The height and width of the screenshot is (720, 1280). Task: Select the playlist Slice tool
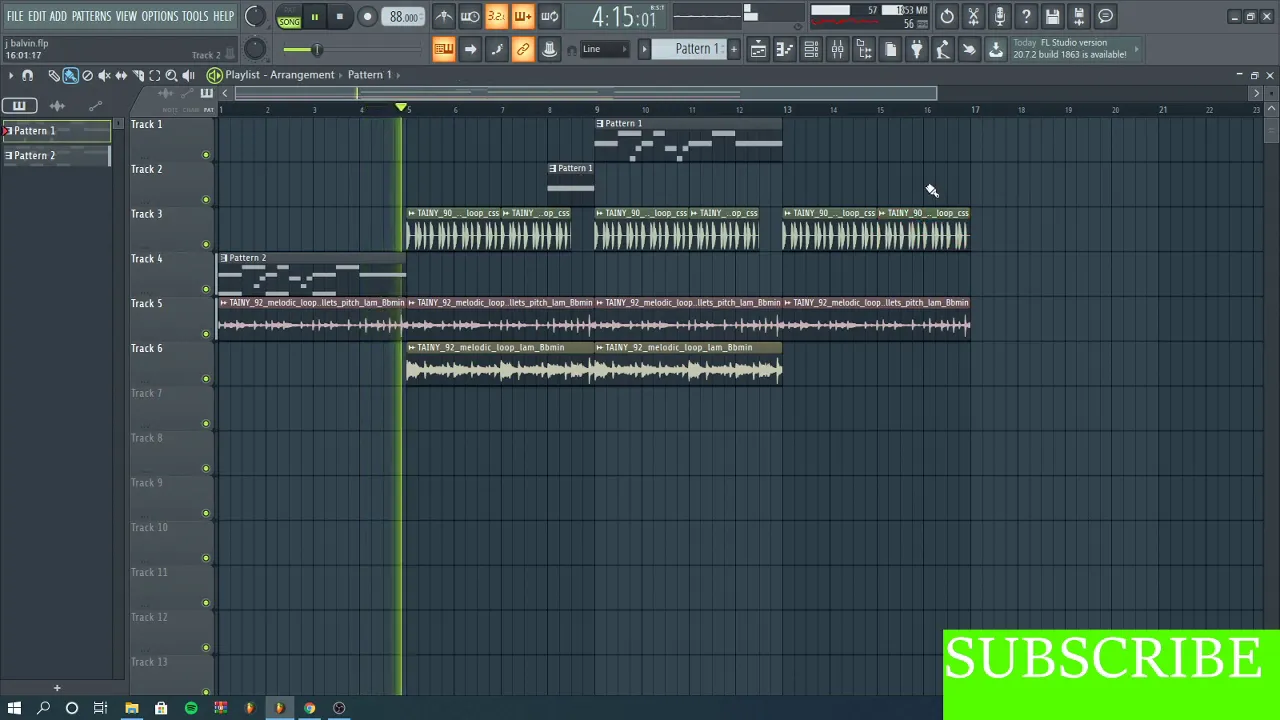click(138, 75)
